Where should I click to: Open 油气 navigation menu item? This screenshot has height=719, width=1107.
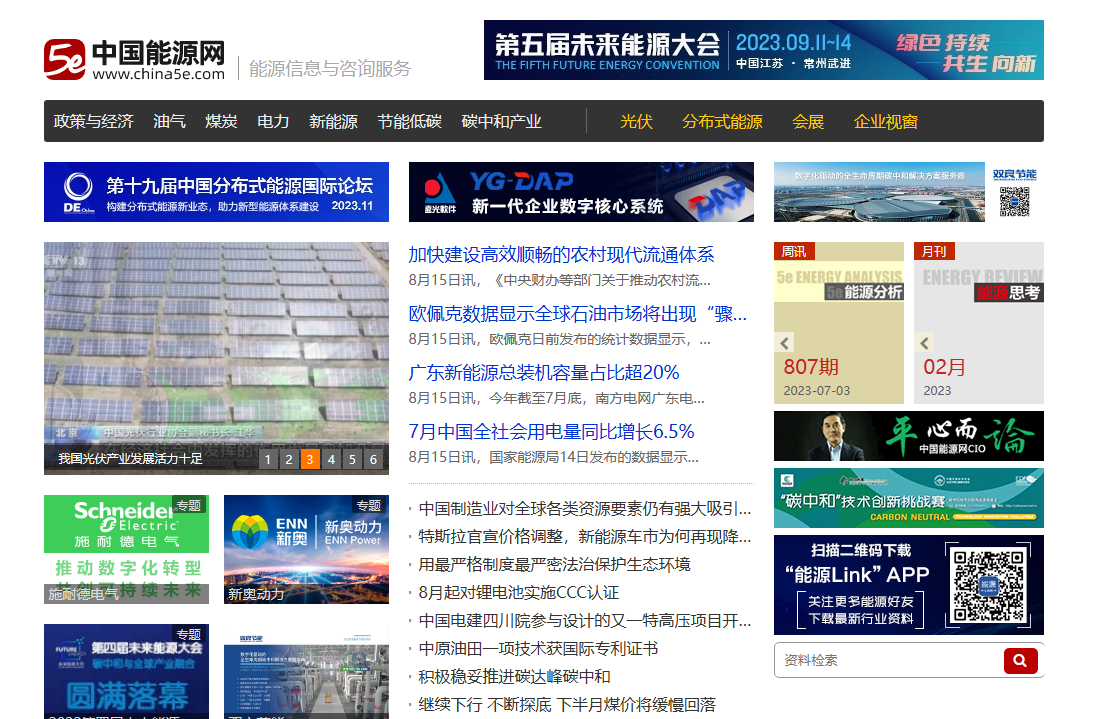(169, 121)
